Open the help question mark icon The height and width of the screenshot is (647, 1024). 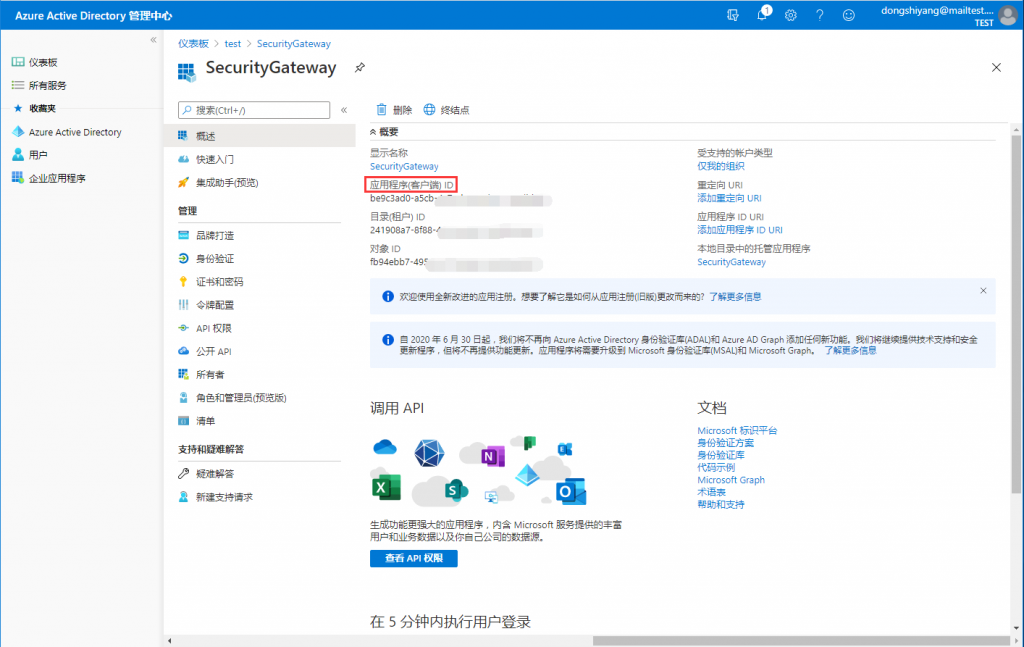coord(820,15)
